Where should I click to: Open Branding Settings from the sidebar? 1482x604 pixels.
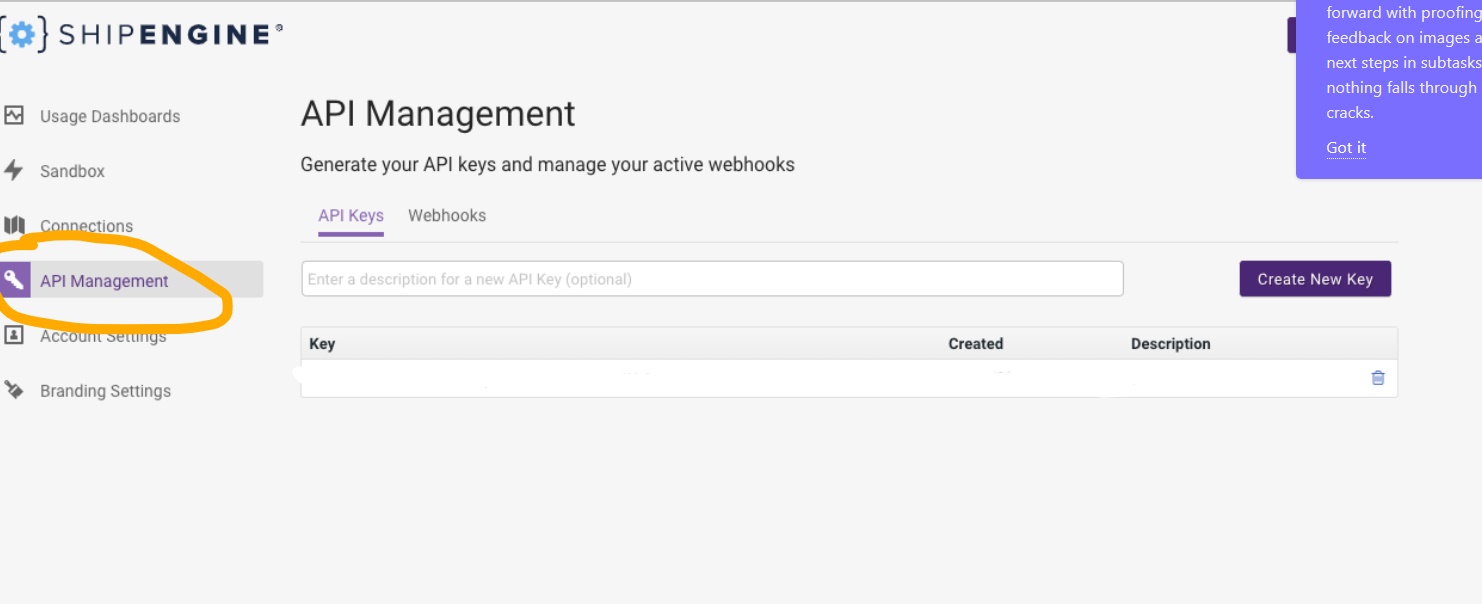click(x=105, y=391)
